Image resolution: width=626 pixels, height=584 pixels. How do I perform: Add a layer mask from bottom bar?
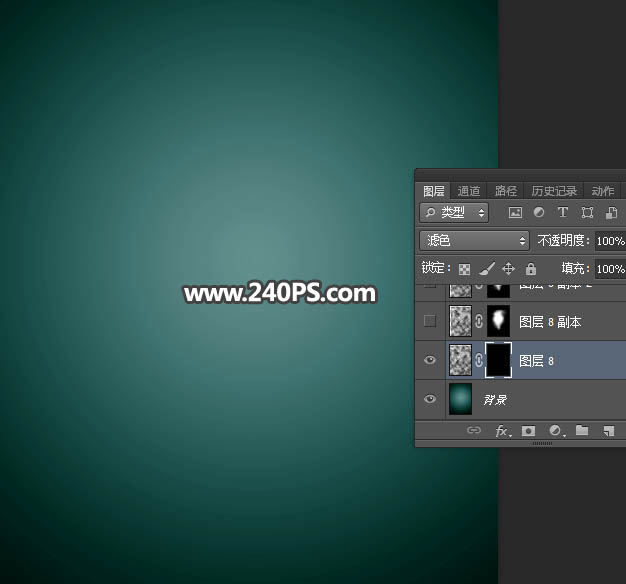529,431
